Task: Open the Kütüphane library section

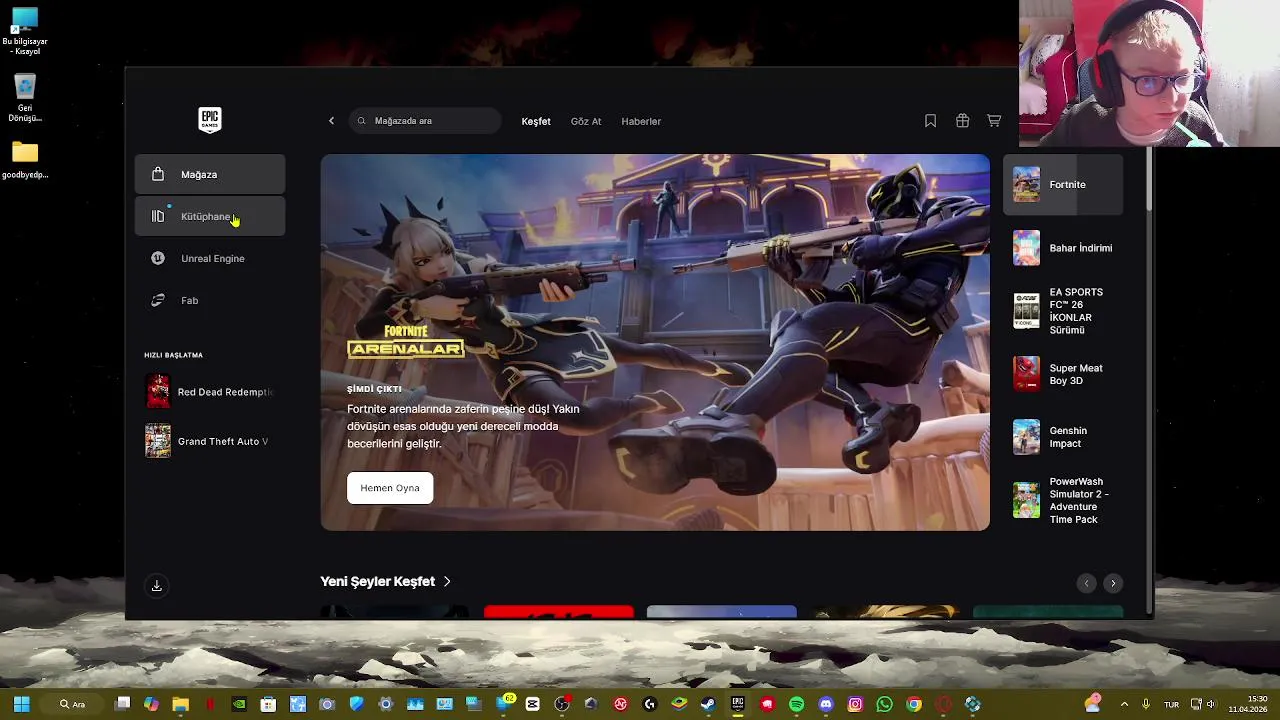Action: click(x=210, y=216)
